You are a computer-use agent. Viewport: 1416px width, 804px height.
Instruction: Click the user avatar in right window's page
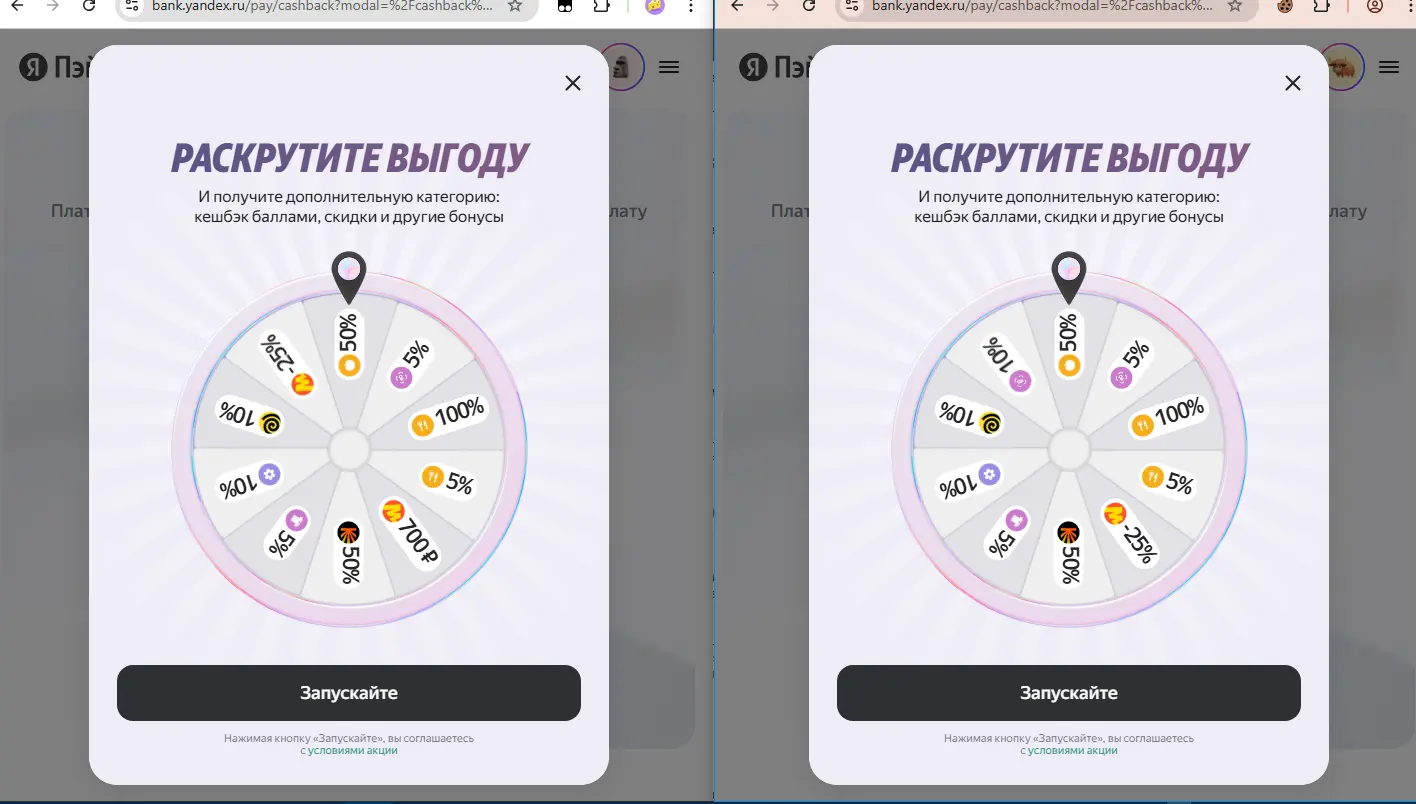[x=1341, y=67]
